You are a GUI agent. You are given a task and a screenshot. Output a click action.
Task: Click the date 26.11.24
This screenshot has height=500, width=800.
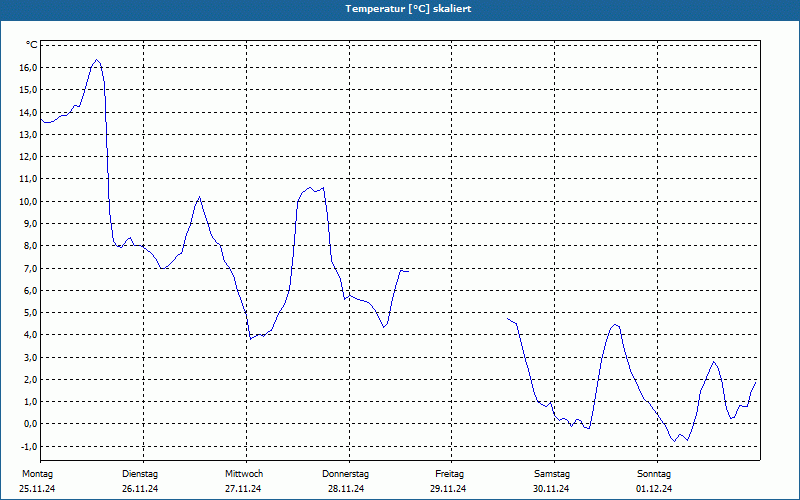(x=140, y=489)
